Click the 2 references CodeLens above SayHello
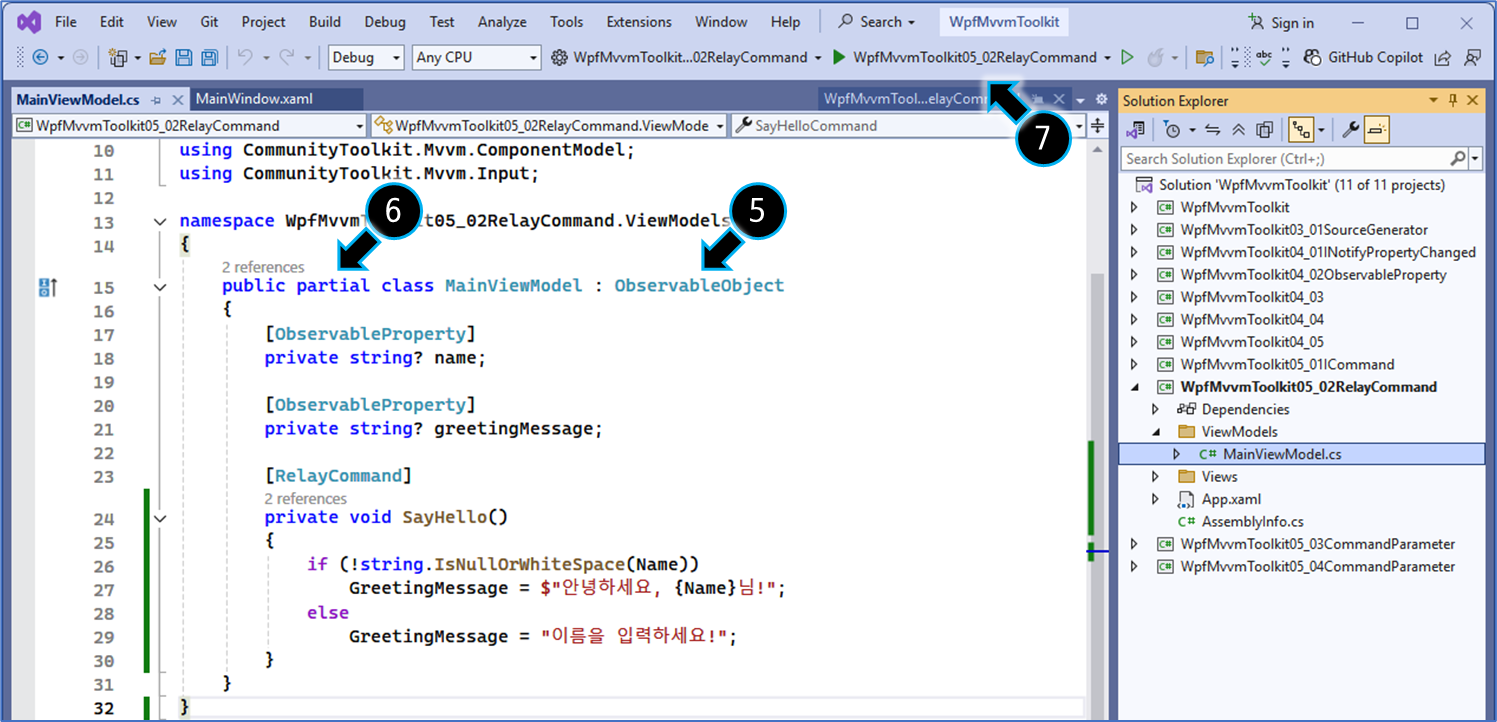The height and width of the screenshot is (722, 1497). pos(306,499)
